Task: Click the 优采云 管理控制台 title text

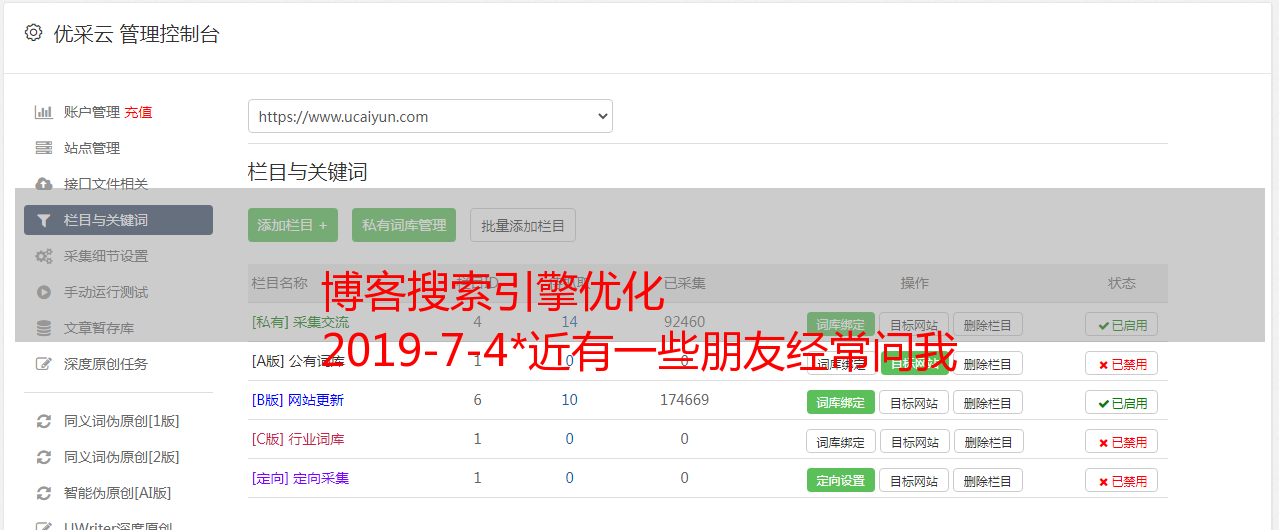Action: tap(136, 34)
